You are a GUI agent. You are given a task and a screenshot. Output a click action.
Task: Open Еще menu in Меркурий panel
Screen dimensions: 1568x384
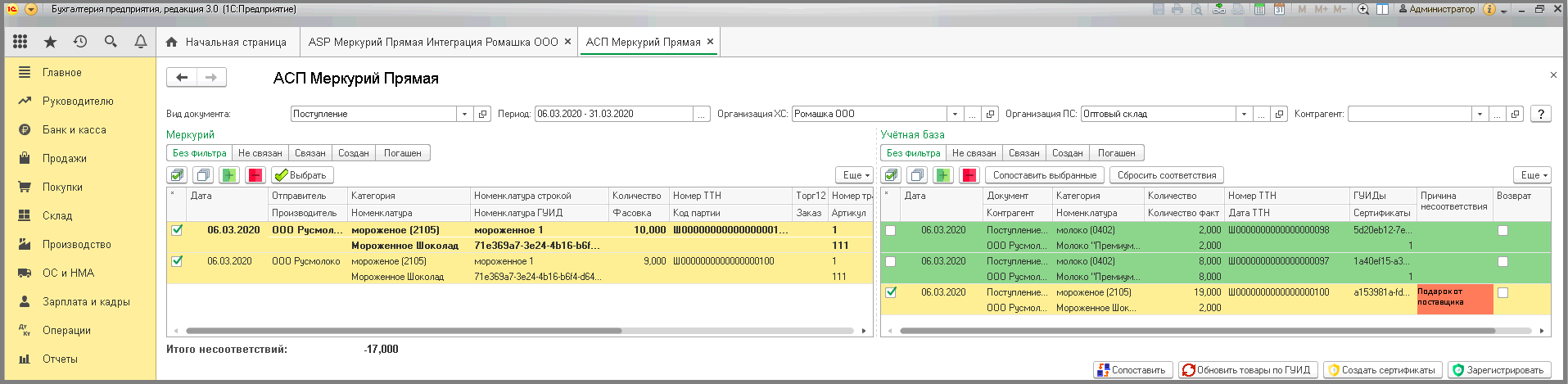click(856, 175)
